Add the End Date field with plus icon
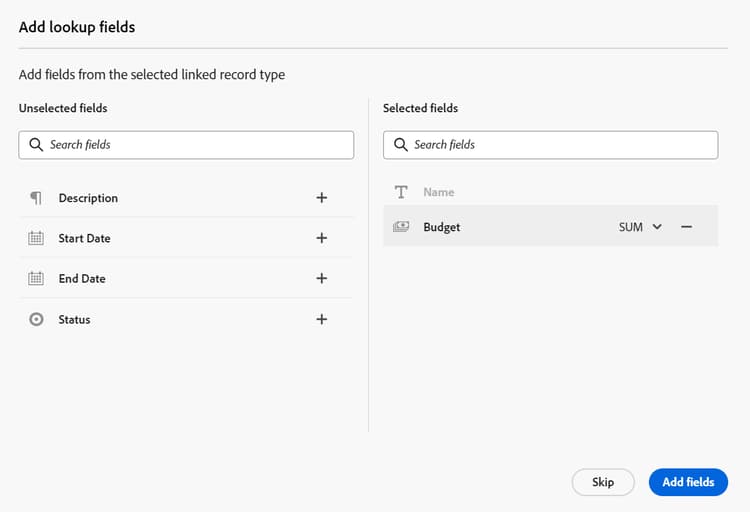The image size is (750, 512). point(321,278)
